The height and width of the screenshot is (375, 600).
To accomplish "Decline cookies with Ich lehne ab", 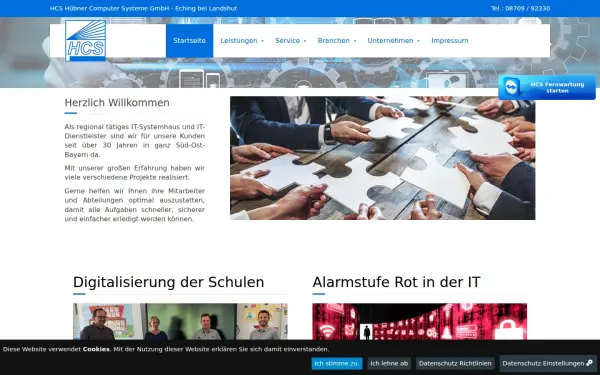I will coord(389,363).
